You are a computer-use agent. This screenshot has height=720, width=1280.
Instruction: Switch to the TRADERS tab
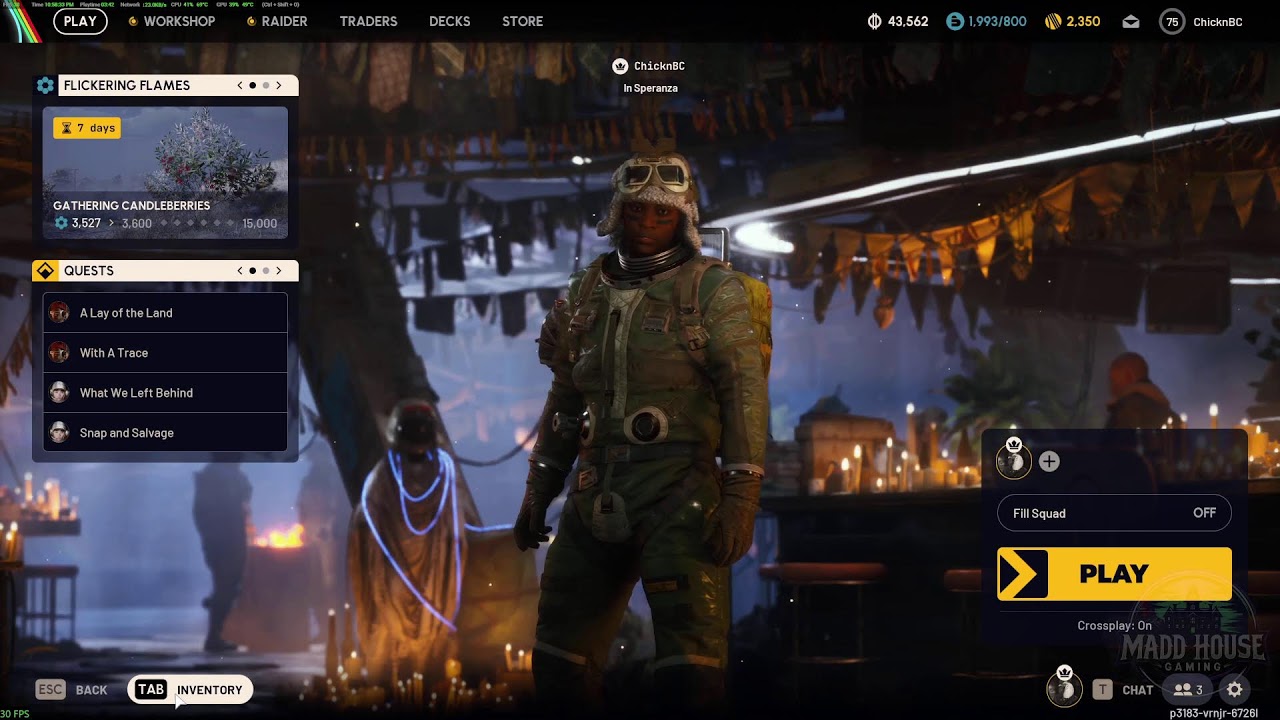pos(368,21)
